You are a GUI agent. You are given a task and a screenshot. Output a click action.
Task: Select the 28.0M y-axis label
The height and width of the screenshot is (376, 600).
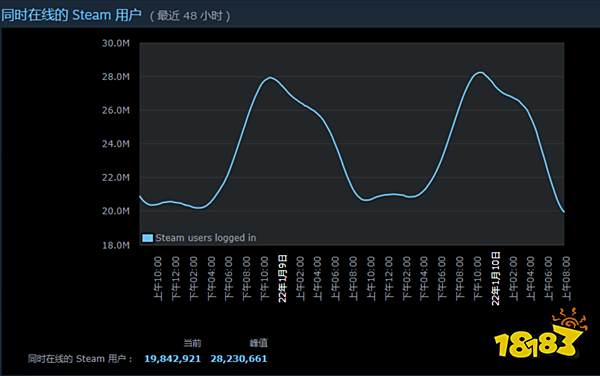[116, 77]
